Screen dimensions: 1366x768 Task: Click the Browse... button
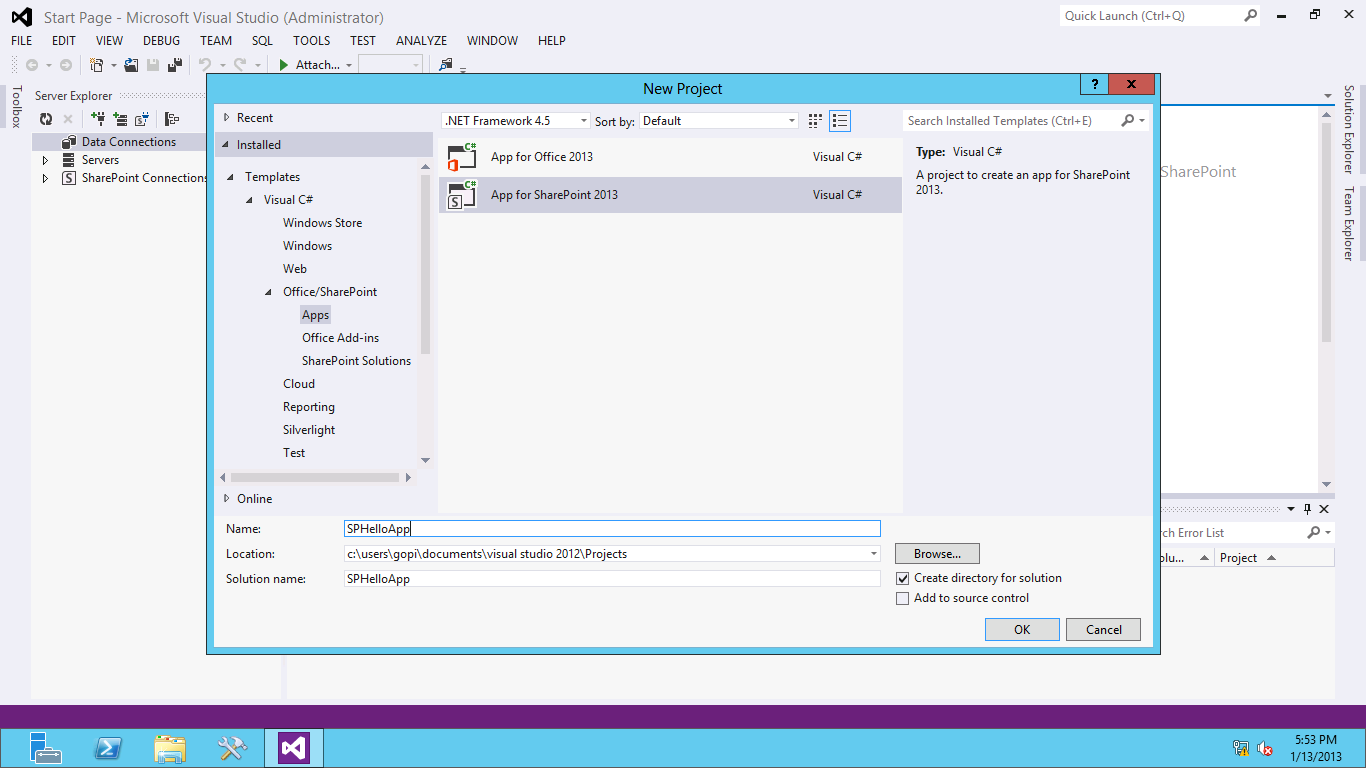pyautogui.click(x=937, y=554)
